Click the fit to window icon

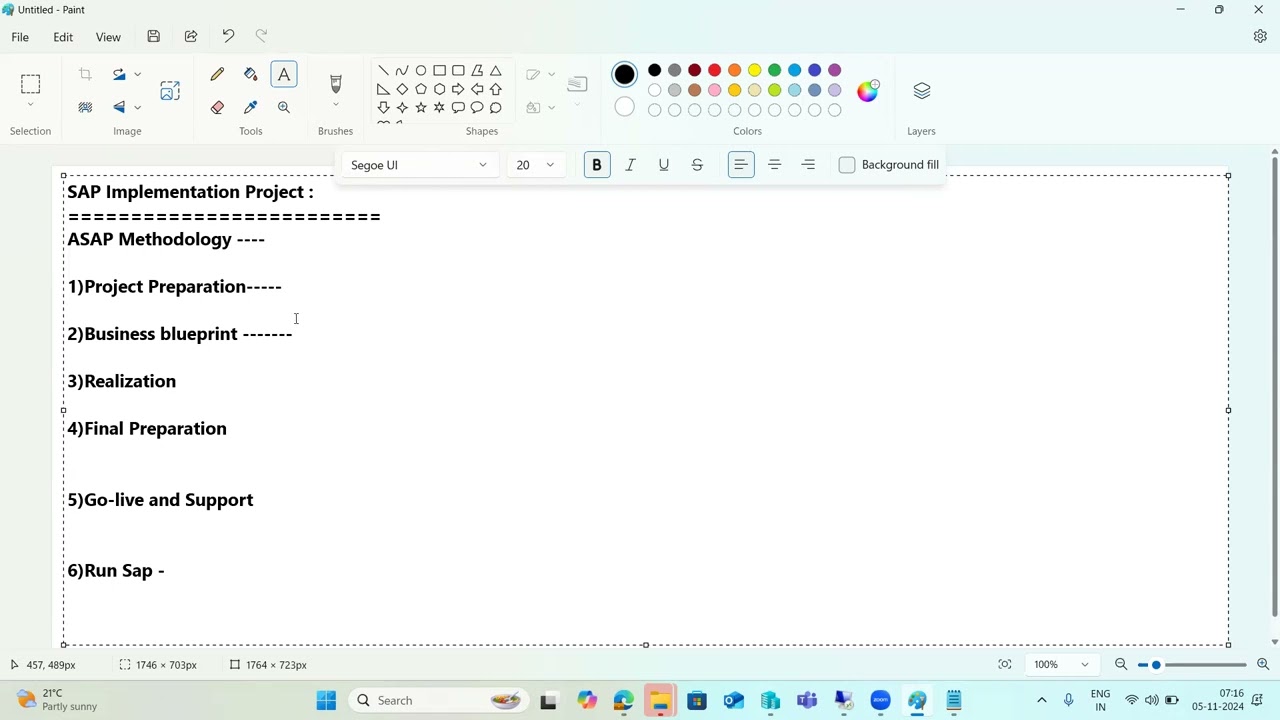coord(1005,664)
